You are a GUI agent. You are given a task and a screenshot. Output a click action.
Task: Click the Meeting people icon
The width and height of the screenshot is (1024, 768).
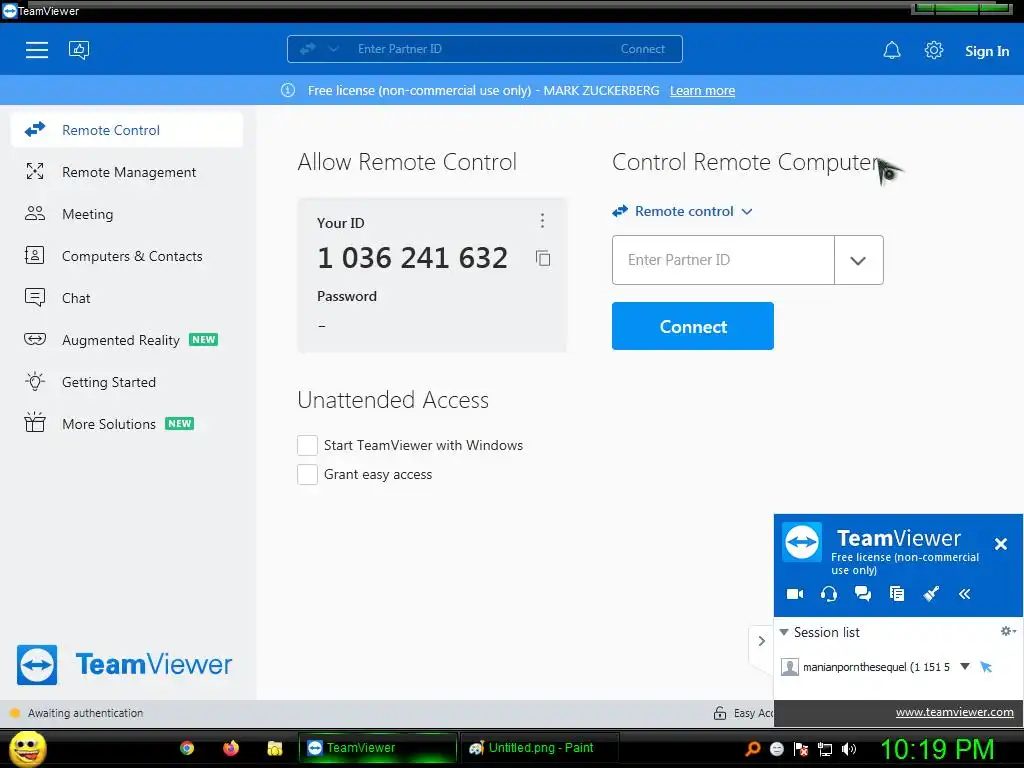pos(35,214)
